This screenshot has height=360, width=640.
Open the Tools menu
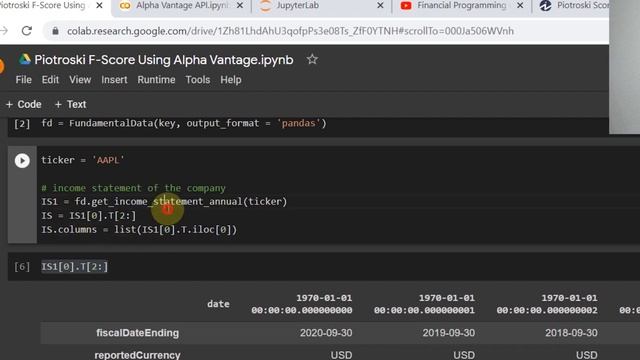[198, 80]
